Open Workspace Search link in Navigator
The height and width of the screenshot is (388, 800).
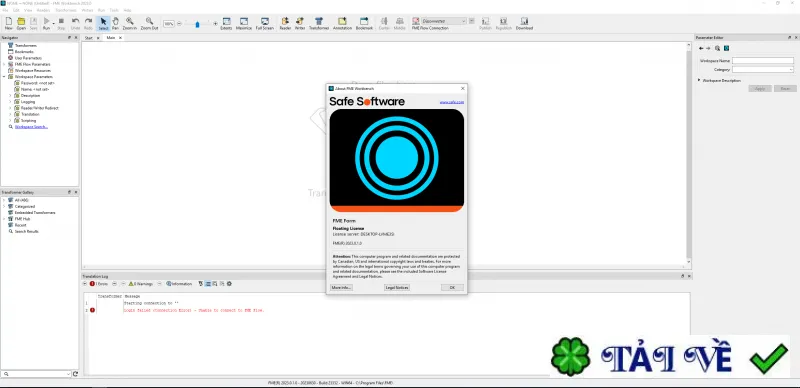[x=31, y=127]
